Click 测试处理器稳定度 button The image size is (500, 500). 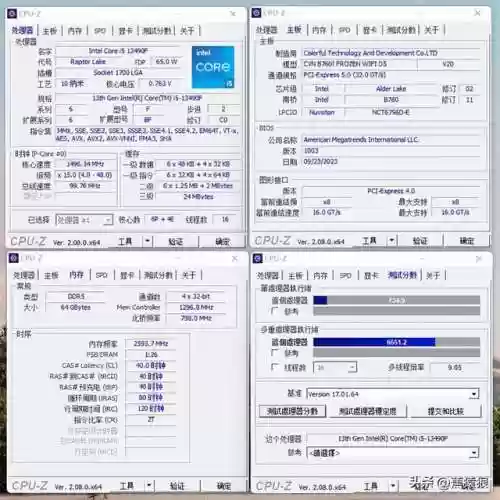coord(368,411)
